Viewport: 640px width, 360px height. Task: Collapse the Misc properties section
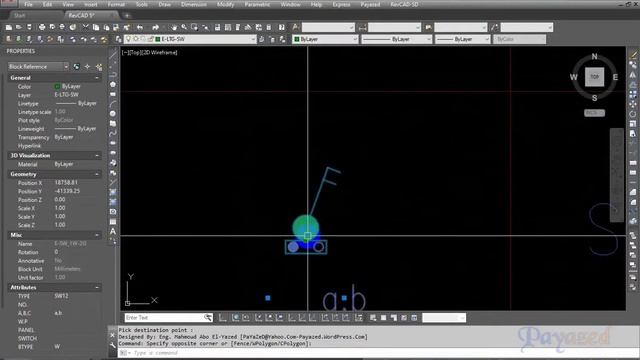tap(97, 235)
